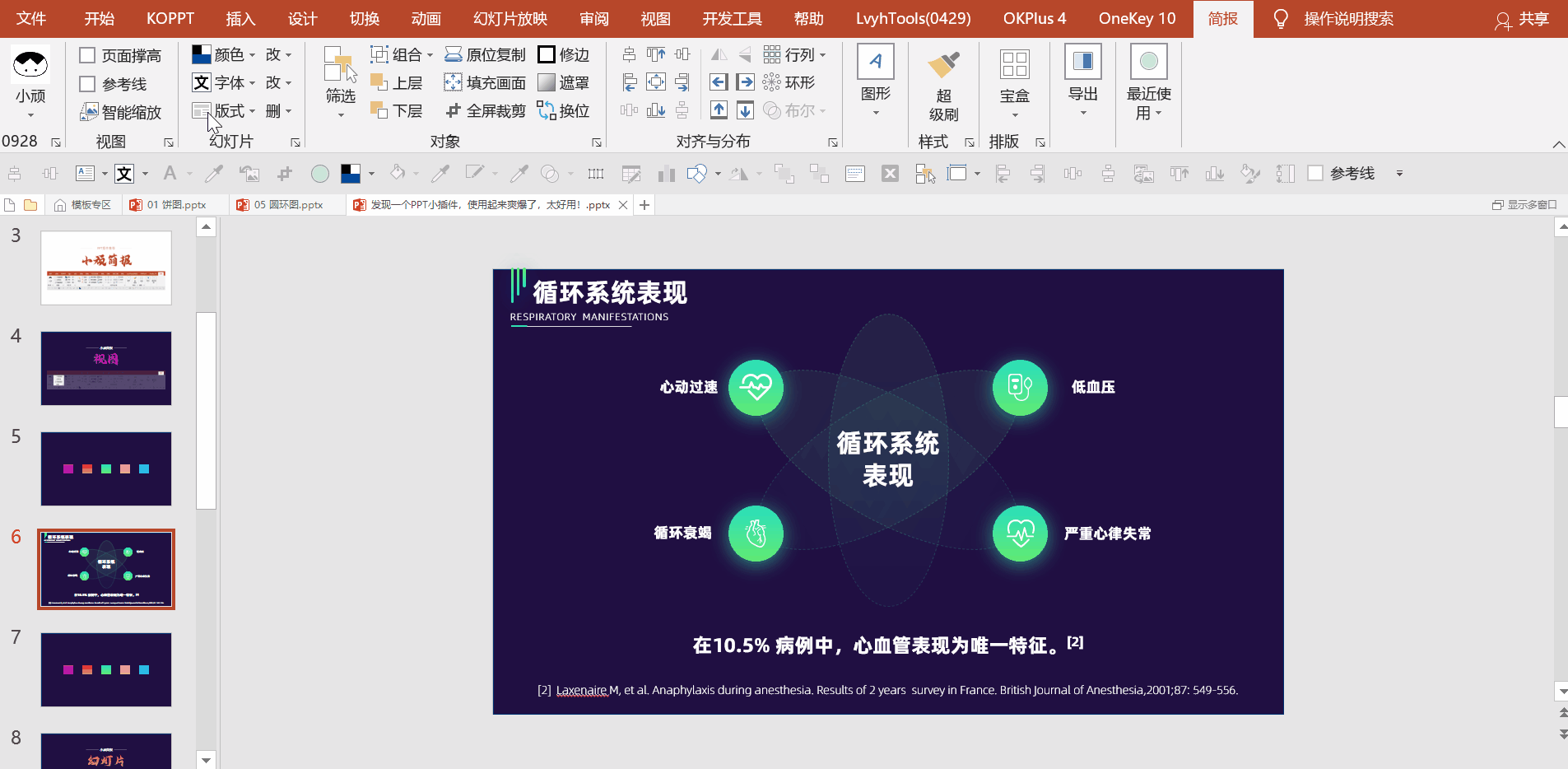The width and height of the screenshot is (1568, 769).
Task: Toggle the 参考线 checkbox in the ribbon
Action: (x=87, y=84)
